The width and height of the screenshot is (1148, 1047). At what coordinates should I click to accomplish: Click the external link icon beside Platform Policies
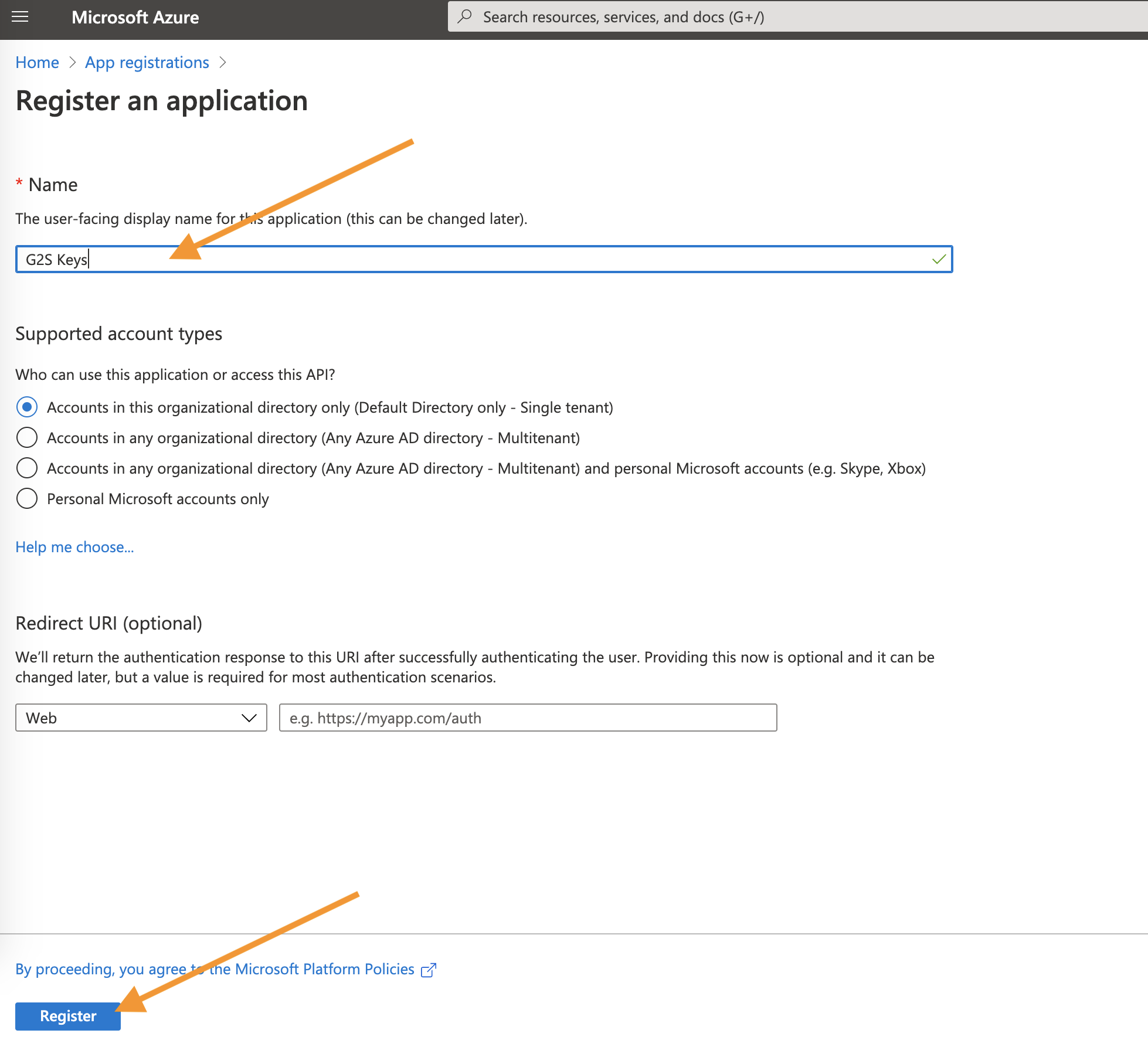click(429, 970)
